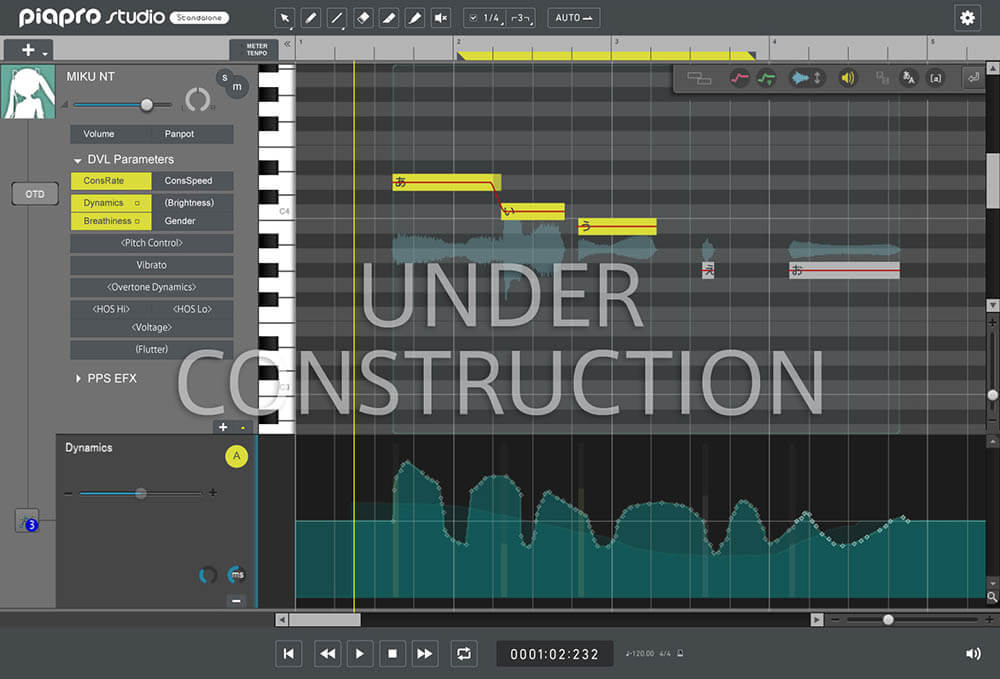Click the AUTO mode button

click(x=574, y=18)
